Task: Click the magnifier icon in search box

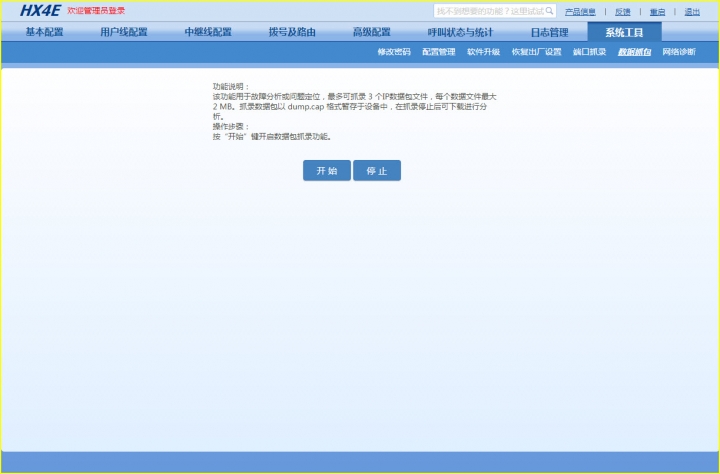Action: [x=549, y=11]
